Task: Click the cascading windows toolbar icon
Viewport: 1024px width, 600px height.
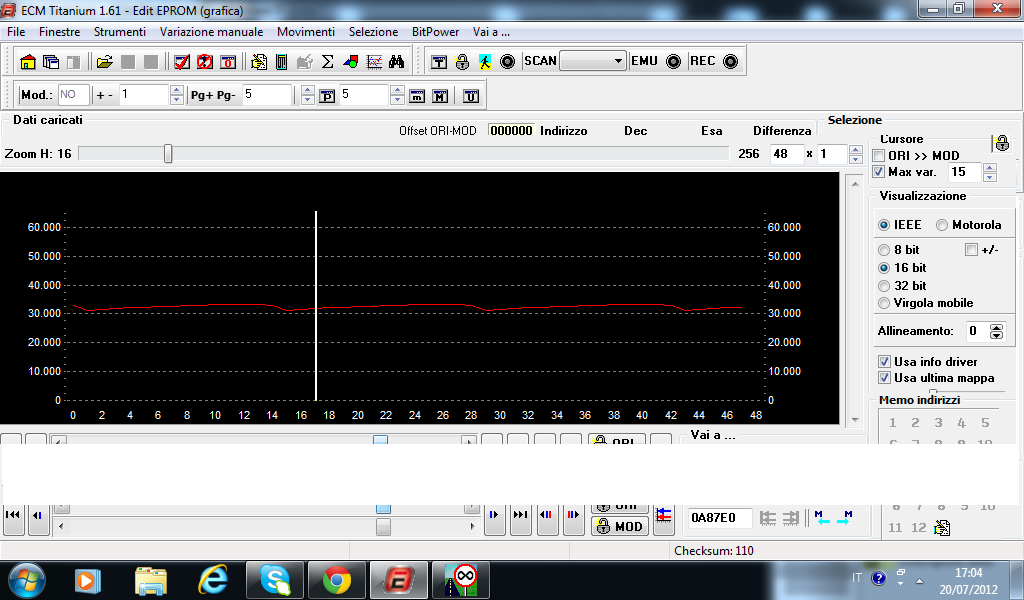Action: (50, 62)
